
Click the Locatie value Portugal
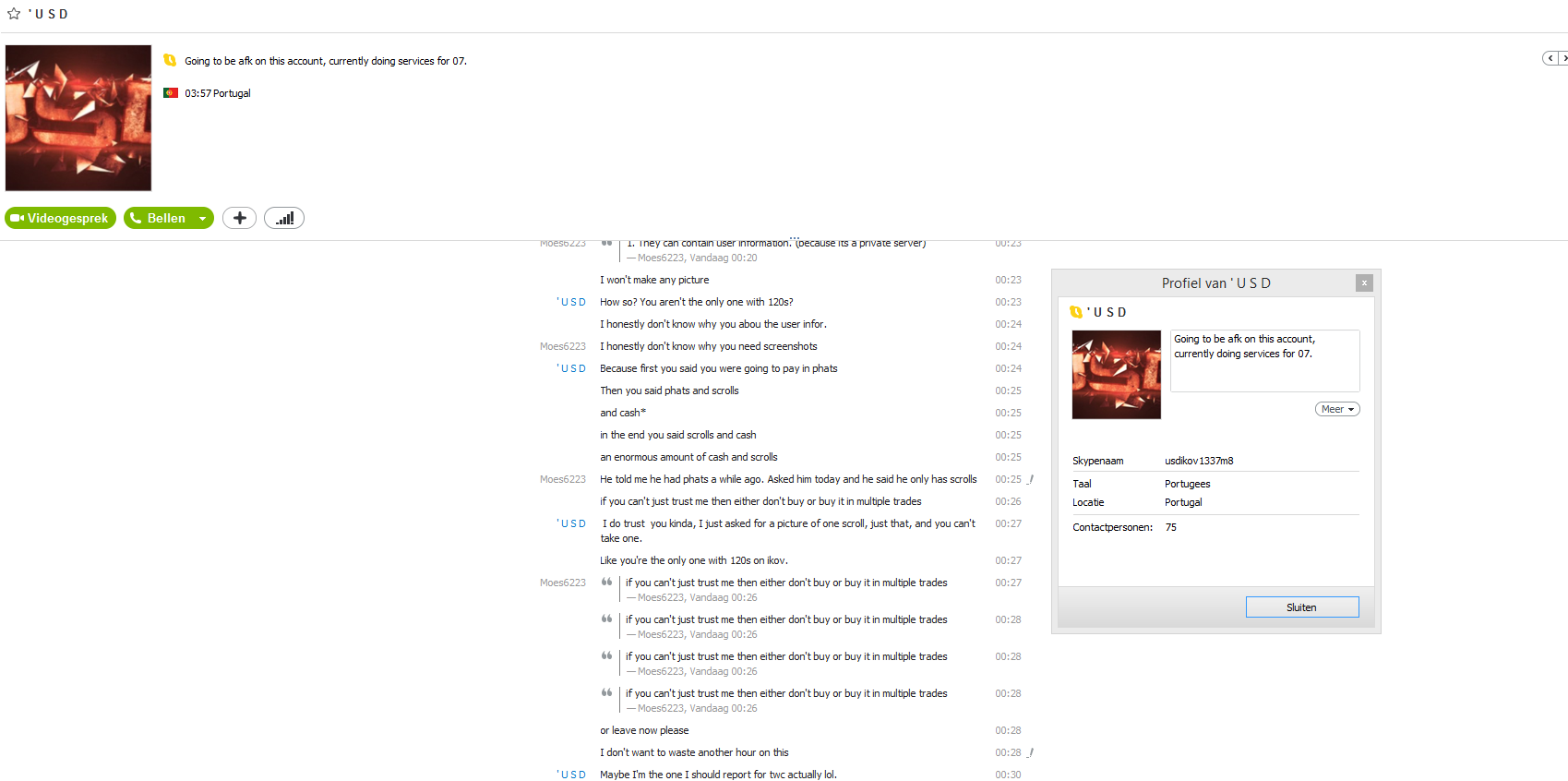tap(1183, 502)
